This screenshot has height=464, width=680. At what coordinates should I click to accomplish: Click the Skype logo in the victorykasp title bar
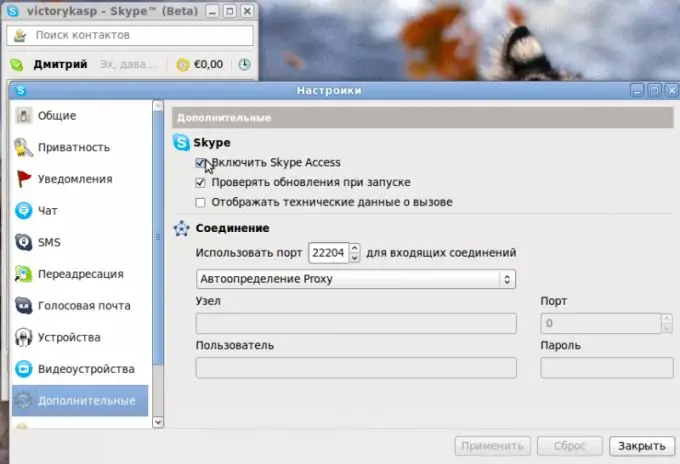pyautogui.click(x=13, y=11)
